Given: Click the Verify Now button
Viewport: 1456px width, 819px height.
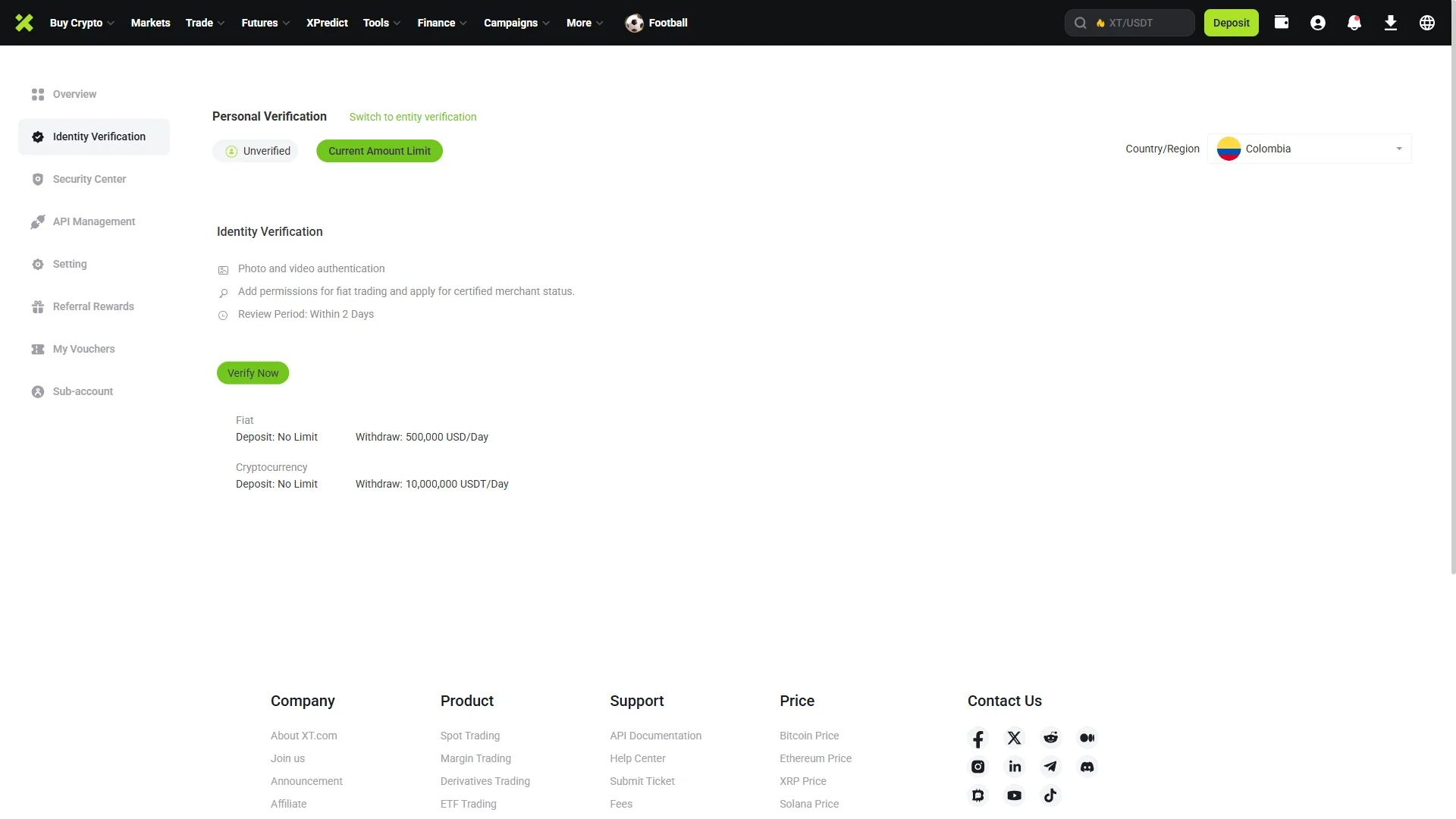Looking at the screenshot, I should pos(253,373).
